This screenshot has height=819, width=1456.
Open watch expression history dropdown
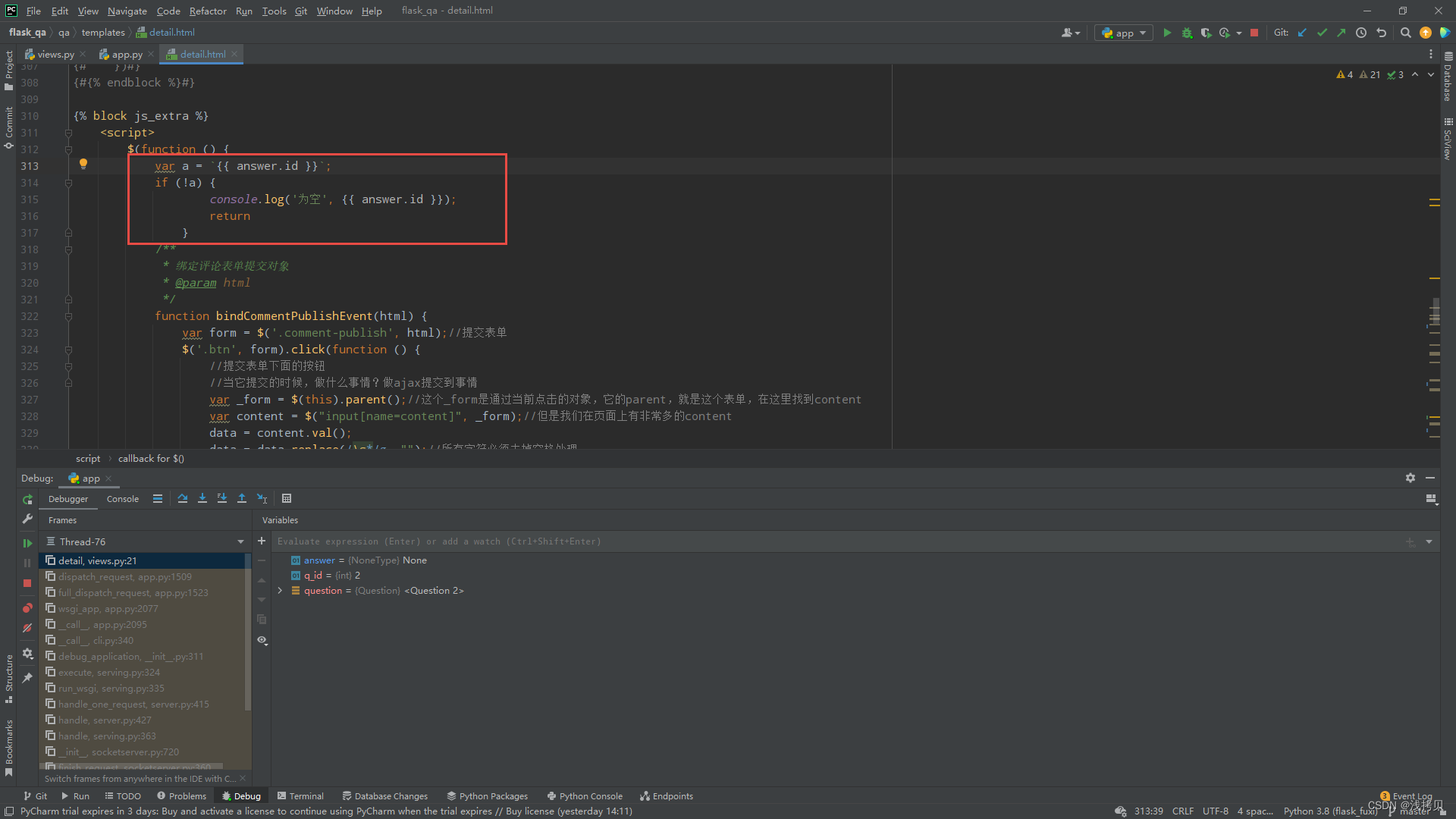pyautogui.click(x=1429, y=541)
